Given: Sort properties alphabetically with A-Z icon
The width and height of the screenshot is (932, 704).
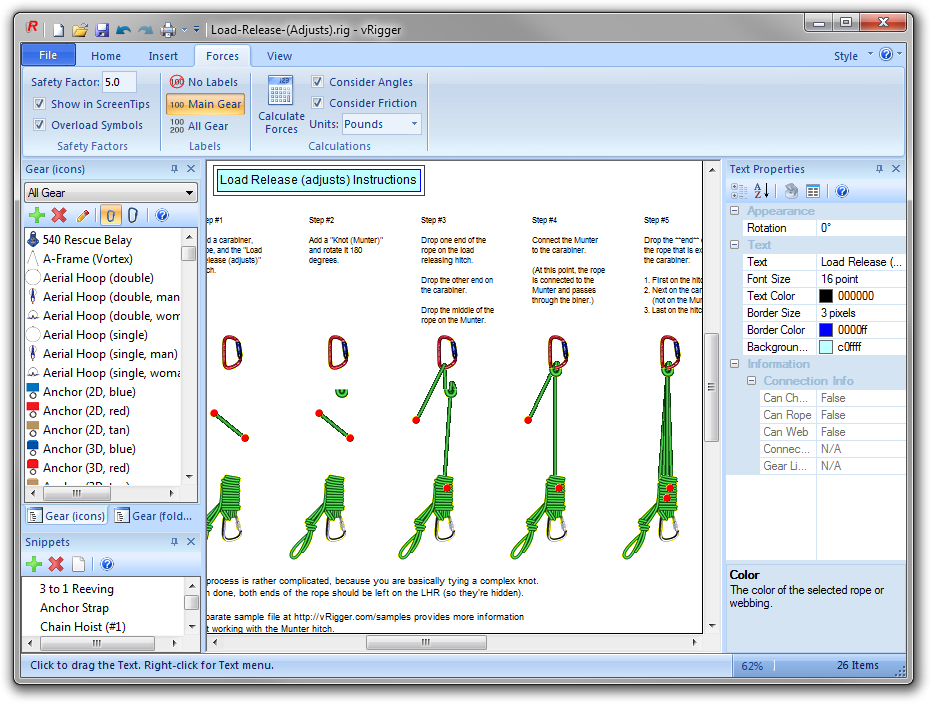Looking at the screenshot, I should 762,191.
